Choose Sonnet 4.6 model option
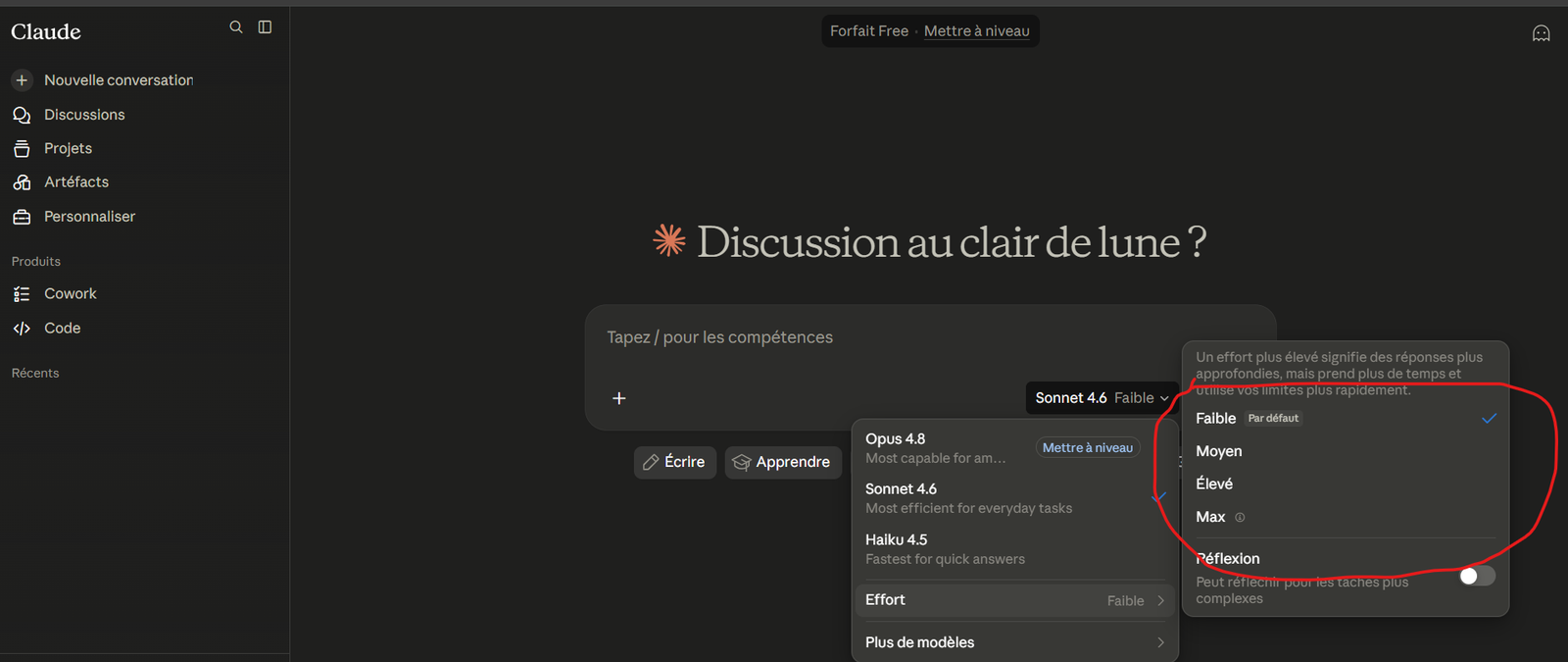Viewport: 1568px width, 662px height. pyautogui.click(x=1015, y=498)
